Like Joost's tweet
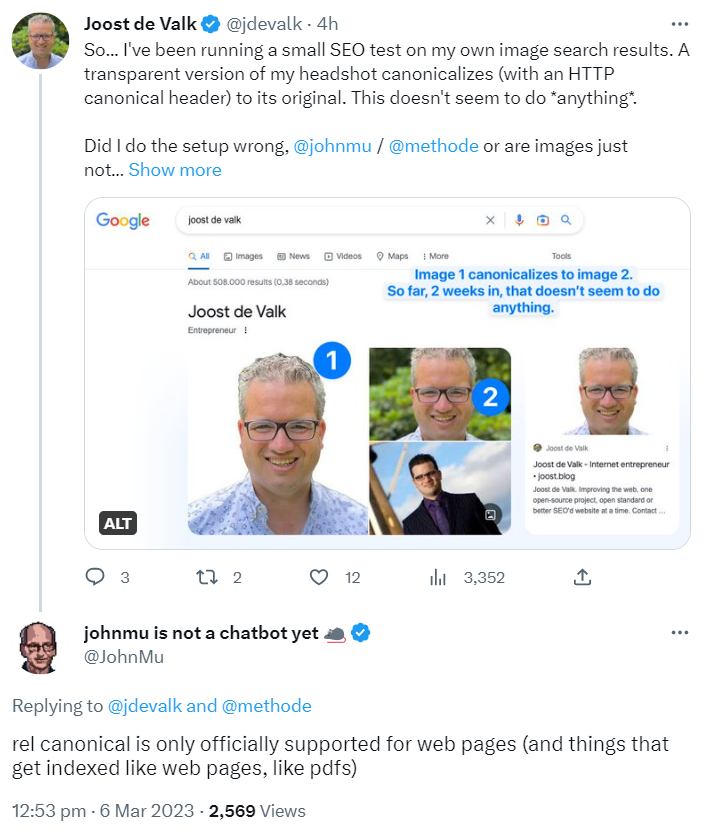Image resolution: width=704 pixels, height=835 pixels. [318, 576]
